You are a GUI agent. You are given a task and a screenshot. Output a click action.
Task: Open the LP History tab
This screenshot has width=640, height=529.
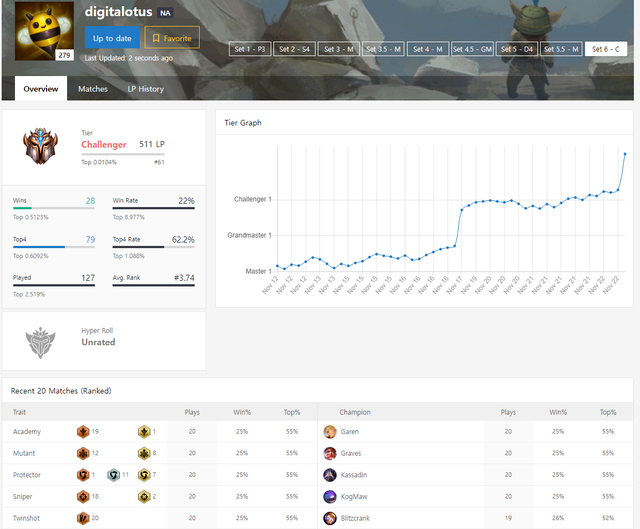(x=145, y=89)
